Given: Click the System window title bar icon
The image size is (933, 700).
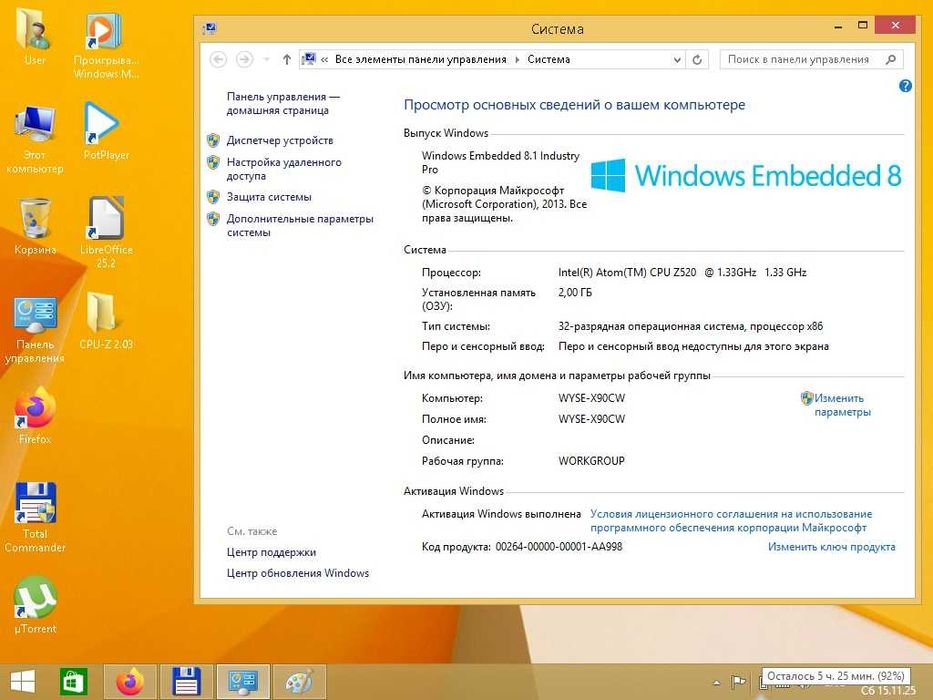Looking at the screenshot, I should tap(209, 28).
